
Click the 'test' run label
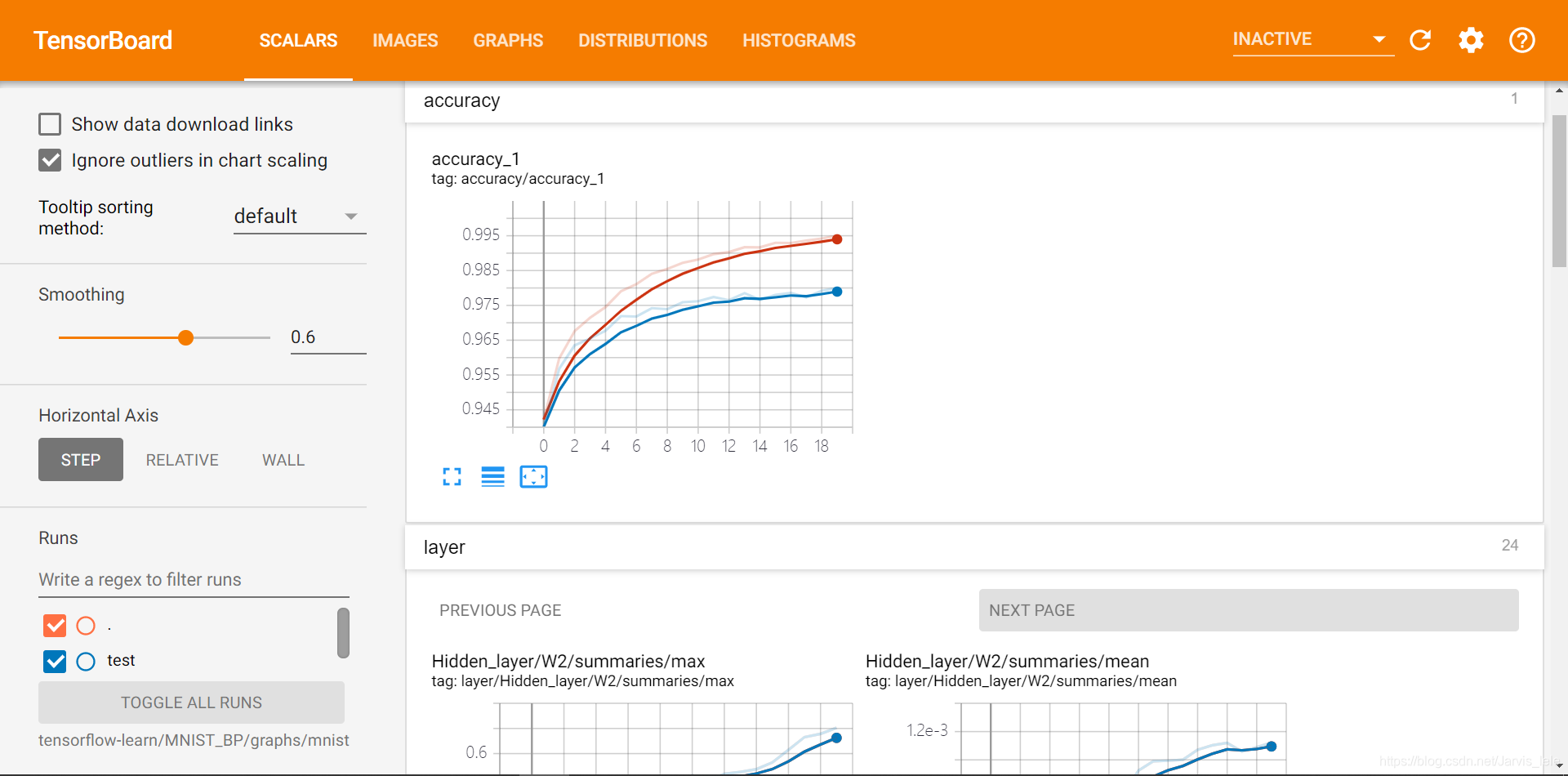tap(121, 660)
